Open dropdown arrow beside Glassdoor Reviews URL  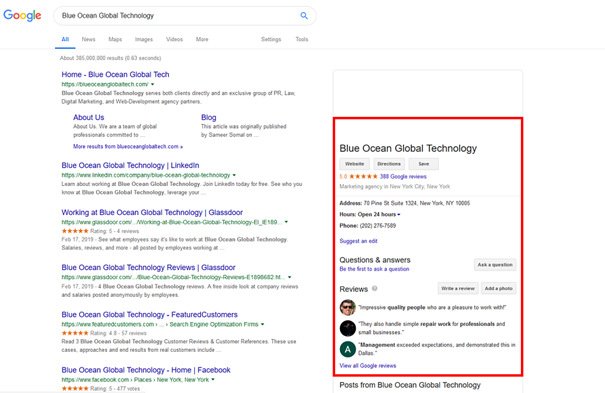tap(289, 277)
